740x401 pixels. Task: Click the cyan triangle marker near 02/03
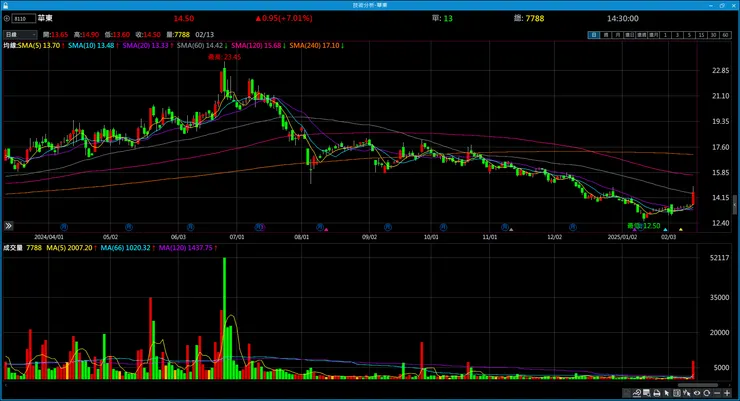(665, 230)
